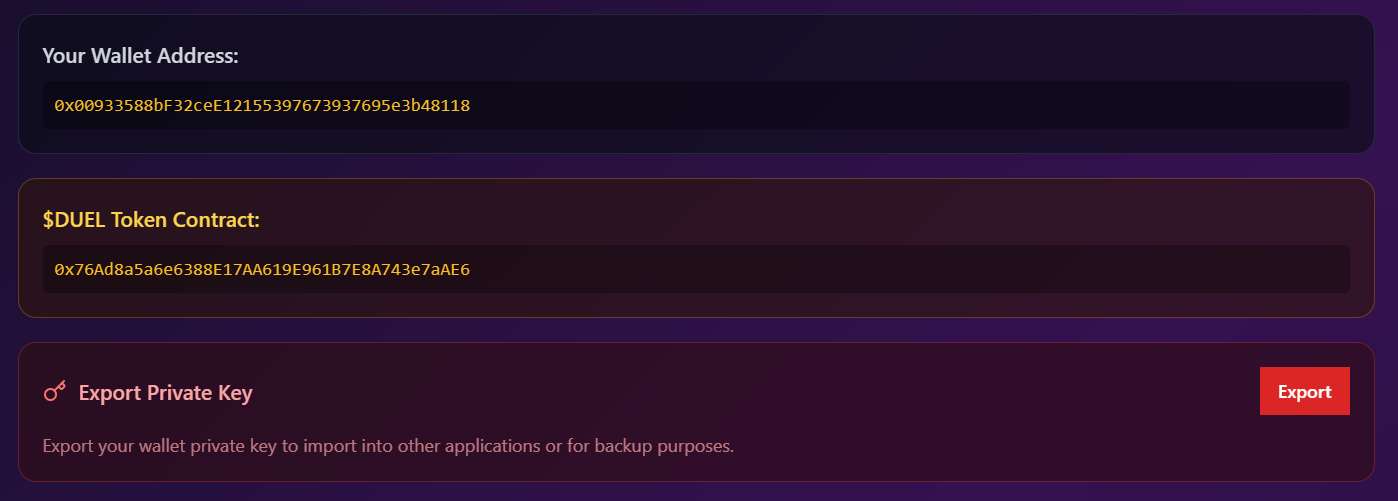
Task: Click the "$DUEL Token Contract:" label
Action: tap(151, 220)
